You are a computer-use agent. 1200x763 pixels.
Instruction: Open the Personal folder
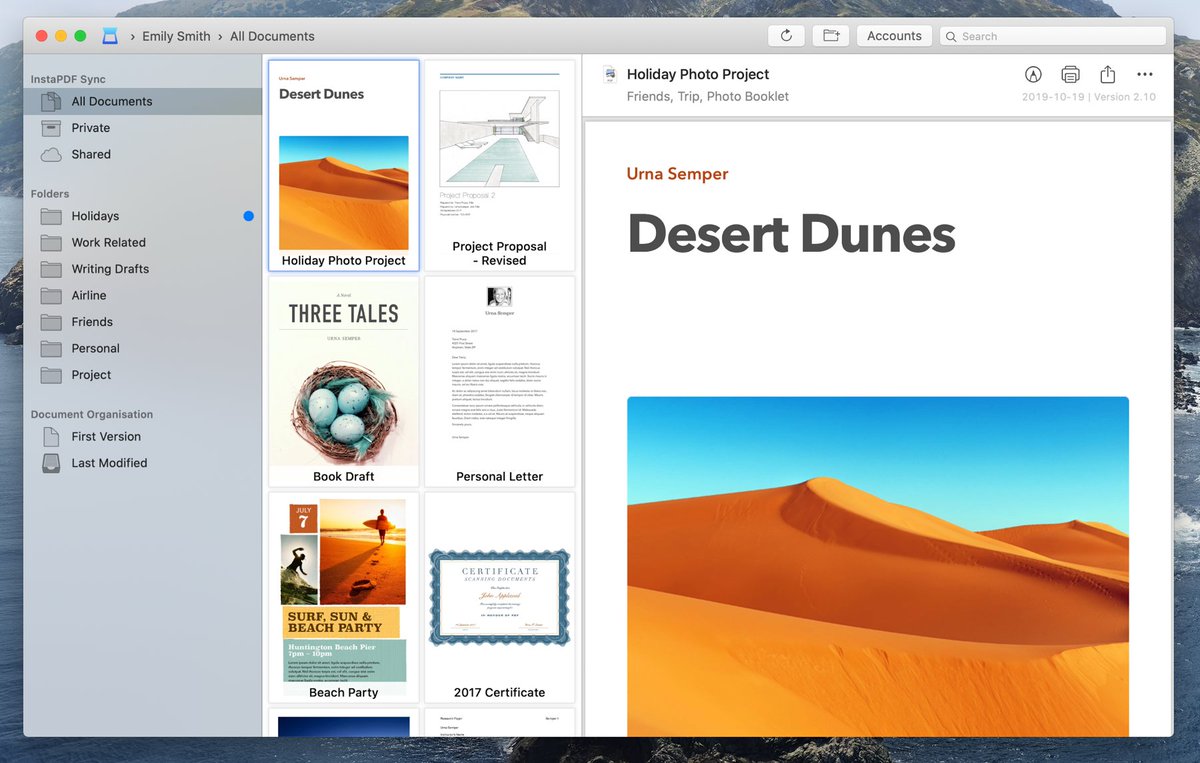[x=143, y=349]
